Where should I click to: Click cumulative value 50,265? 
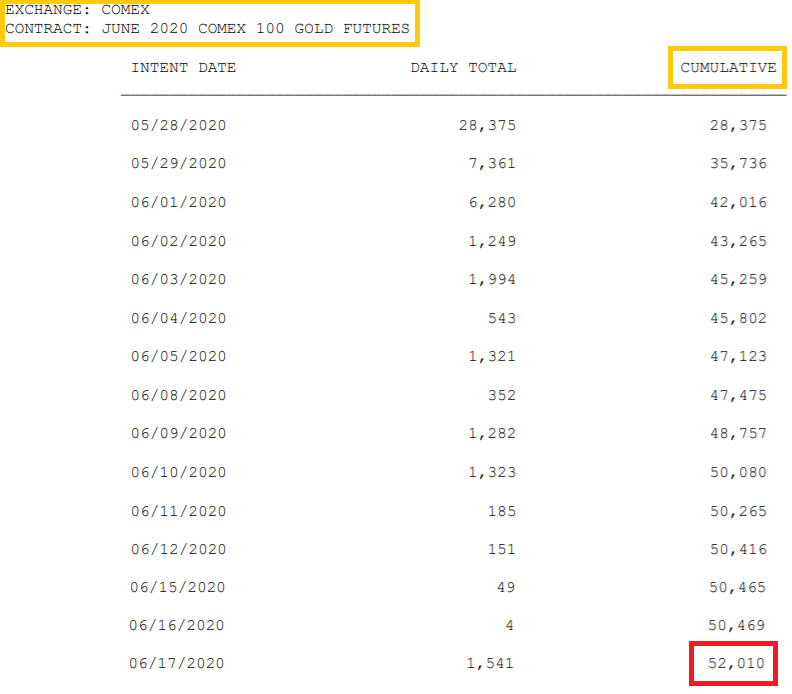(738, 511)
